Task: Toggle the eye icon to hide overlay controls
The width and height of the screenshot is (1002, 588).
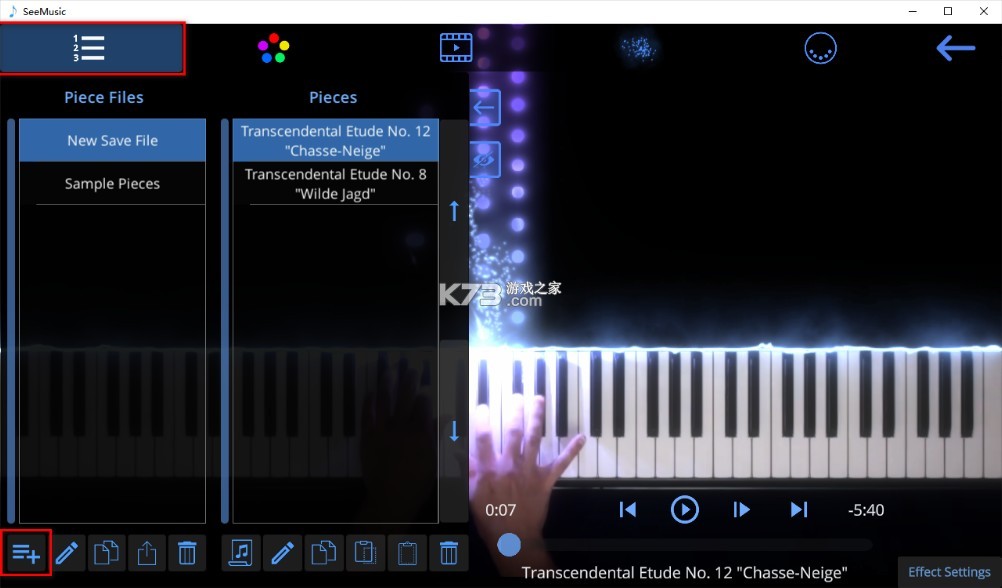Action: pos(484,160)
